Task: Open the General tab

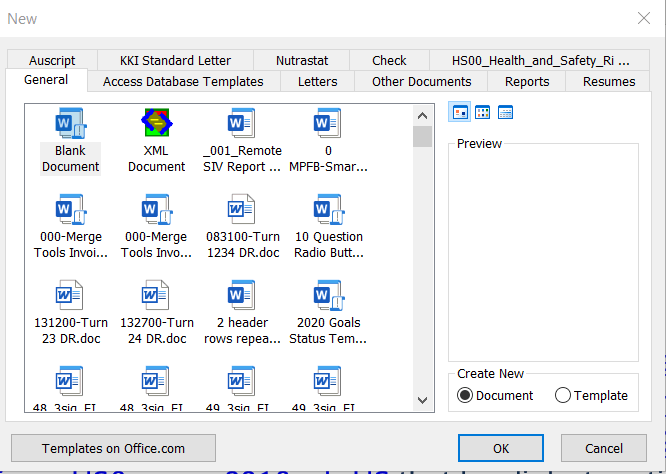Action: click(46, 80)
